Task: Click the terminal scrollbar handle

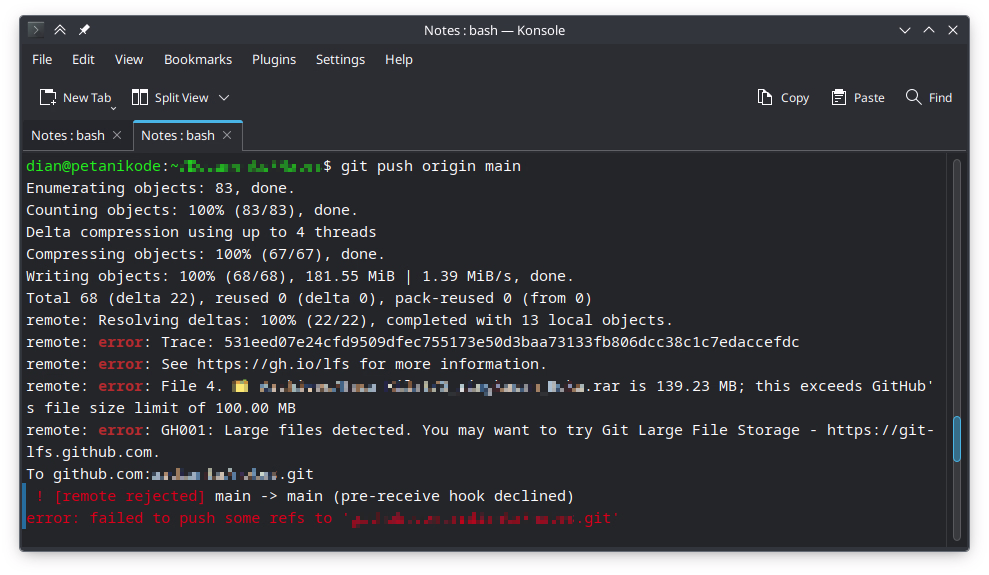Action: (957, 439)
